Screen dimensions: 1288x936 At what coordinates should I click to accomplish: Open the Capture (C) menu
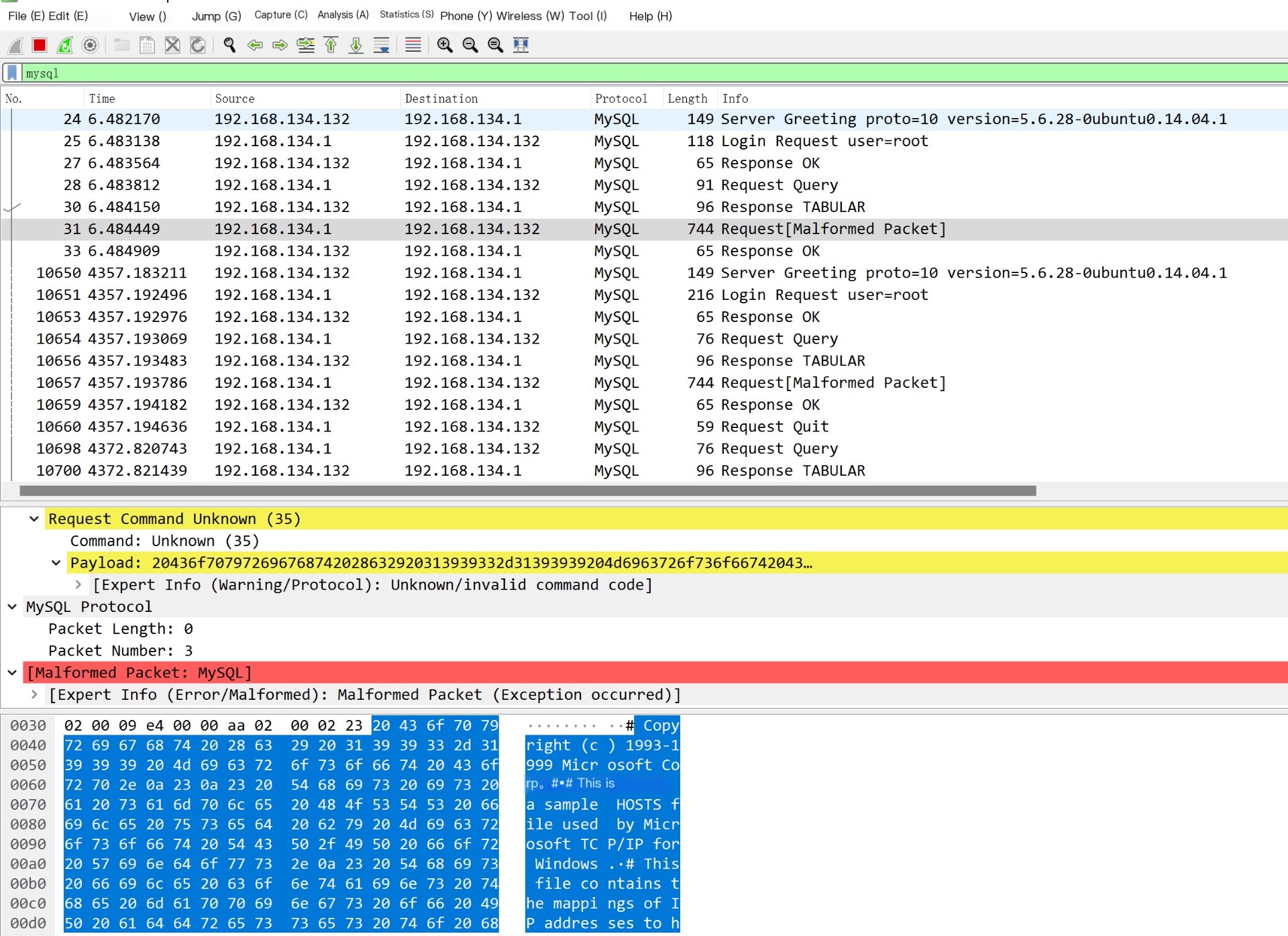coord(280,15)
